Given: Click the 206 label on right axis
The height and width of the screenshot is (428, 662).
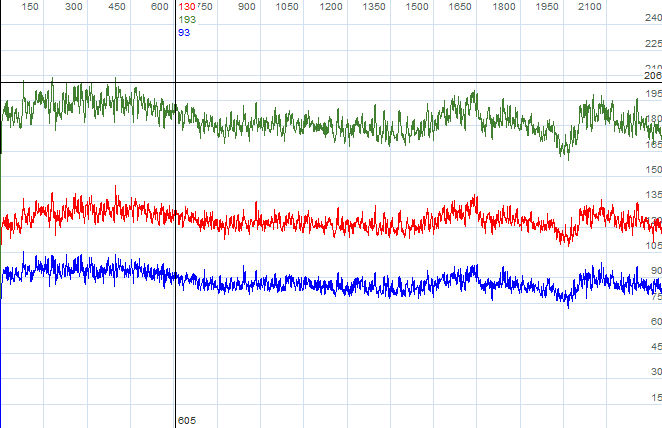Looking at the screenshot, I should pyautogui.click(x=652, y=76).
